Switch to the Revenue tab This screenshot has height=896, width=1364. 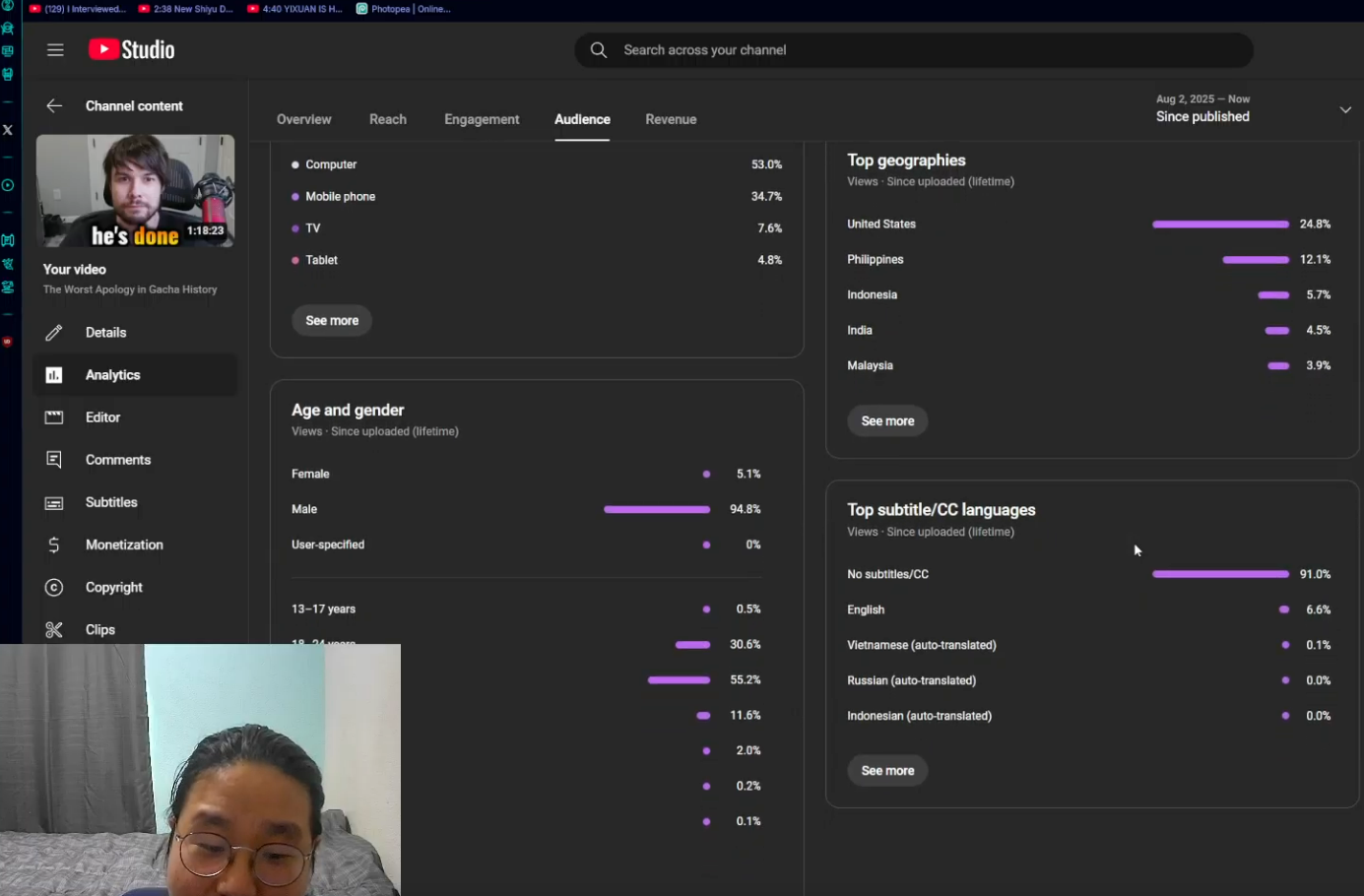point(671,119)
